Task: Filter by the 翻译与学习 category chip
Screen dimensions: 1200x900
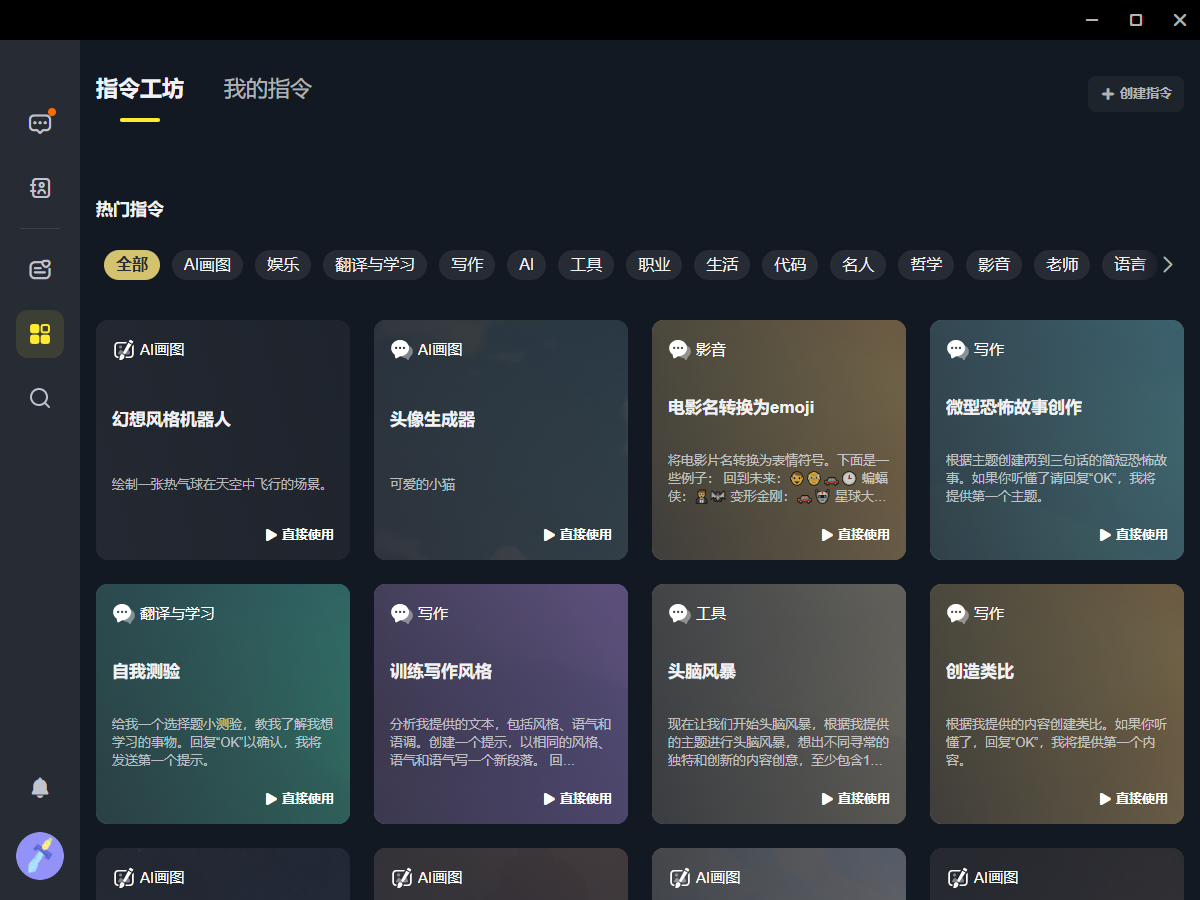Action: coord(375,265)
